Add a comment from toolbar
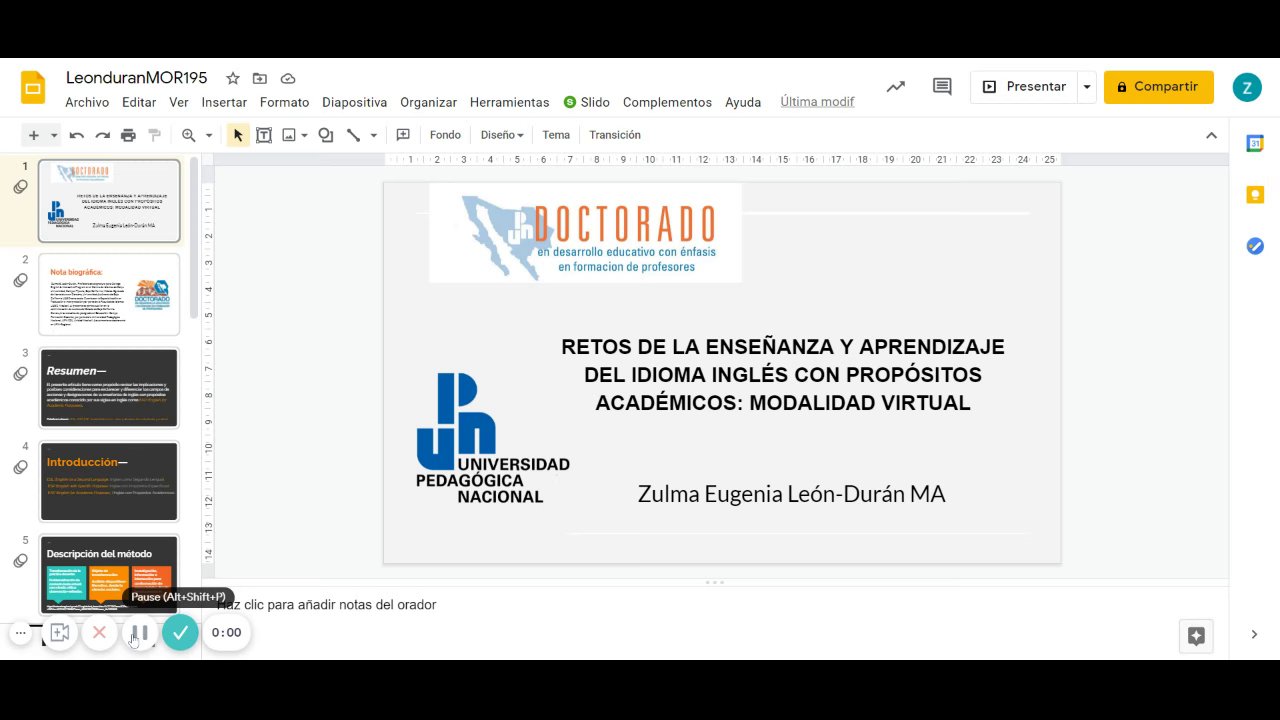The image size is (1280, 720). pyautogui.click(x=403, y=135)
